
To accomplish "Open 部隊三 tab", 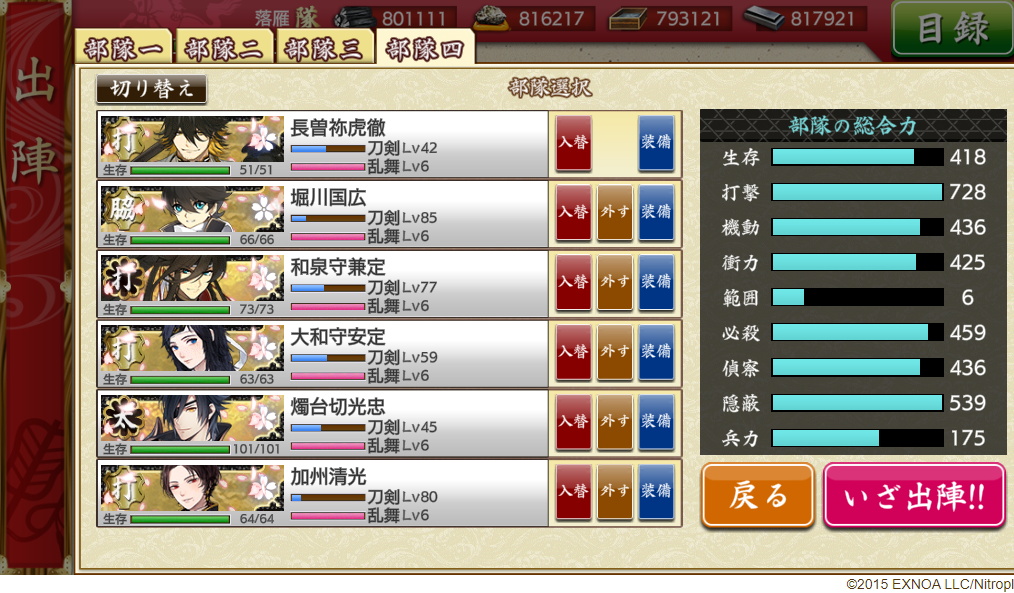I will coord(324,48).
